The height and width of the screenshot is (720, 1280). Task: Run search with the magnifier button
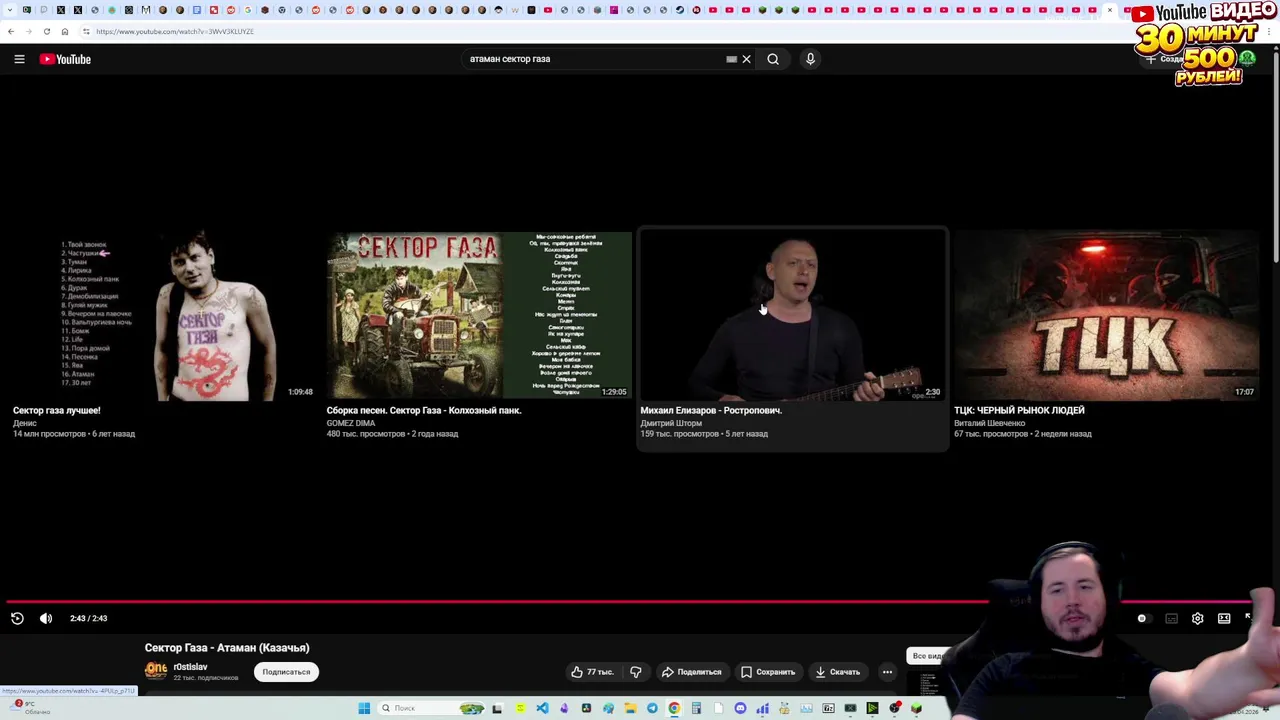(x=773, y=59)
